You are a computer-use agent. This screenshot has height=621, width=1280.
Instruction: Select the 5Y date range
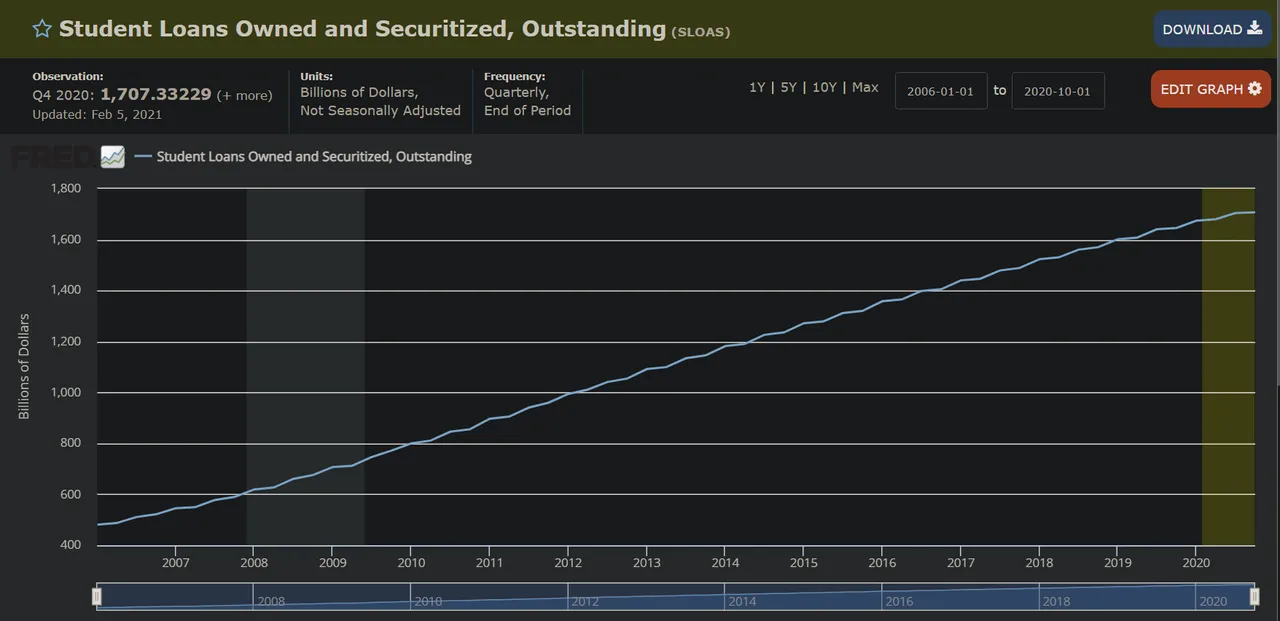coord(788,87)
